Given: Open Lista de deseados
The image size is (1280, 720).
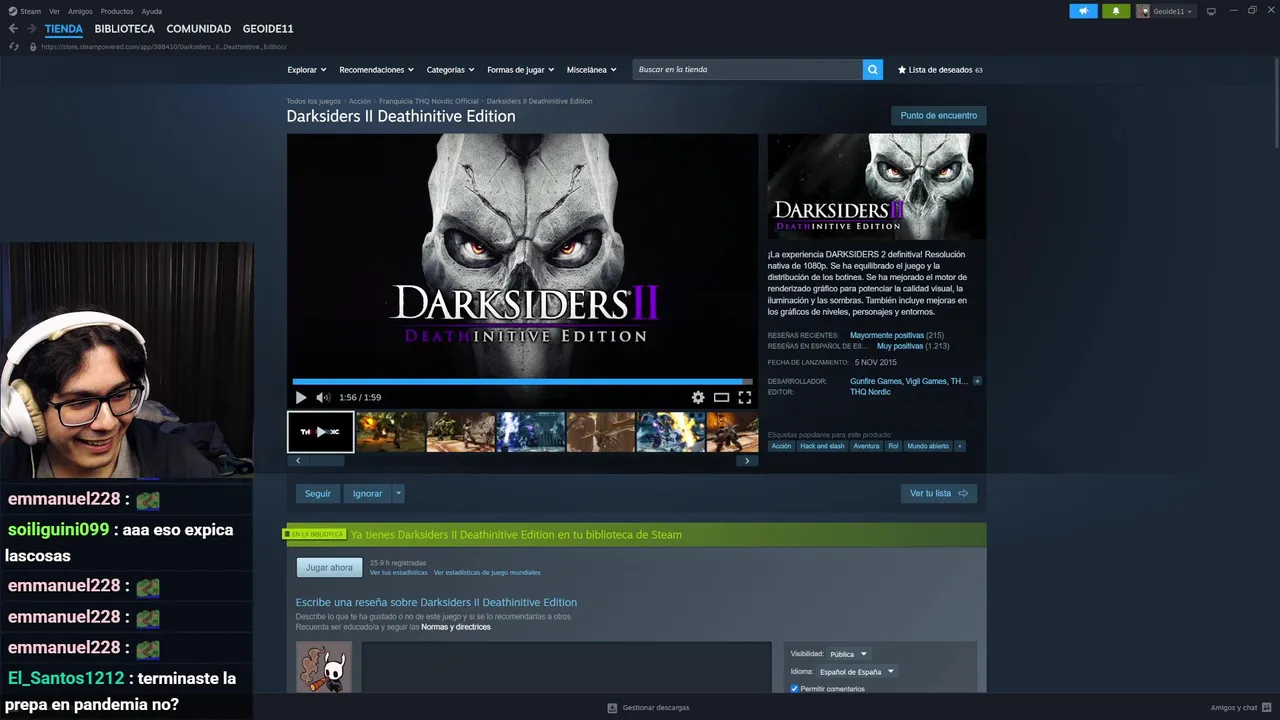Looking at the screenshot, I should pos(940,70).
